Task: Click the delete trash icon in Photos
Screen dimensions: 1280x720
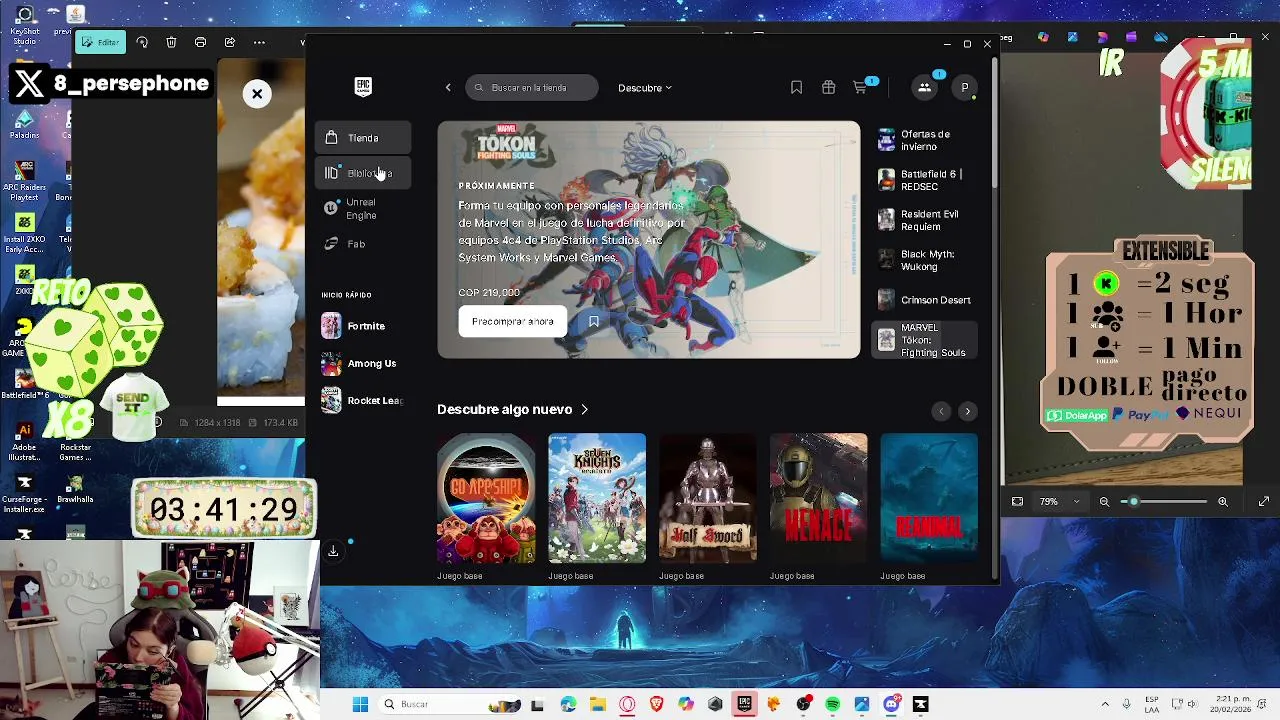Action: 171,42
